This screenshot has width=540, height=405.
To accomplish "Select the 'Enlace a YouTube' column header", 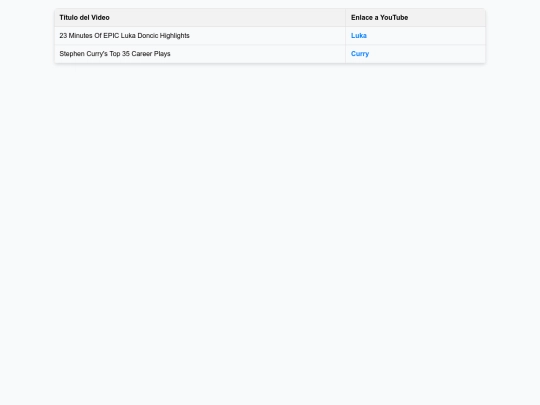I will 416,18.
